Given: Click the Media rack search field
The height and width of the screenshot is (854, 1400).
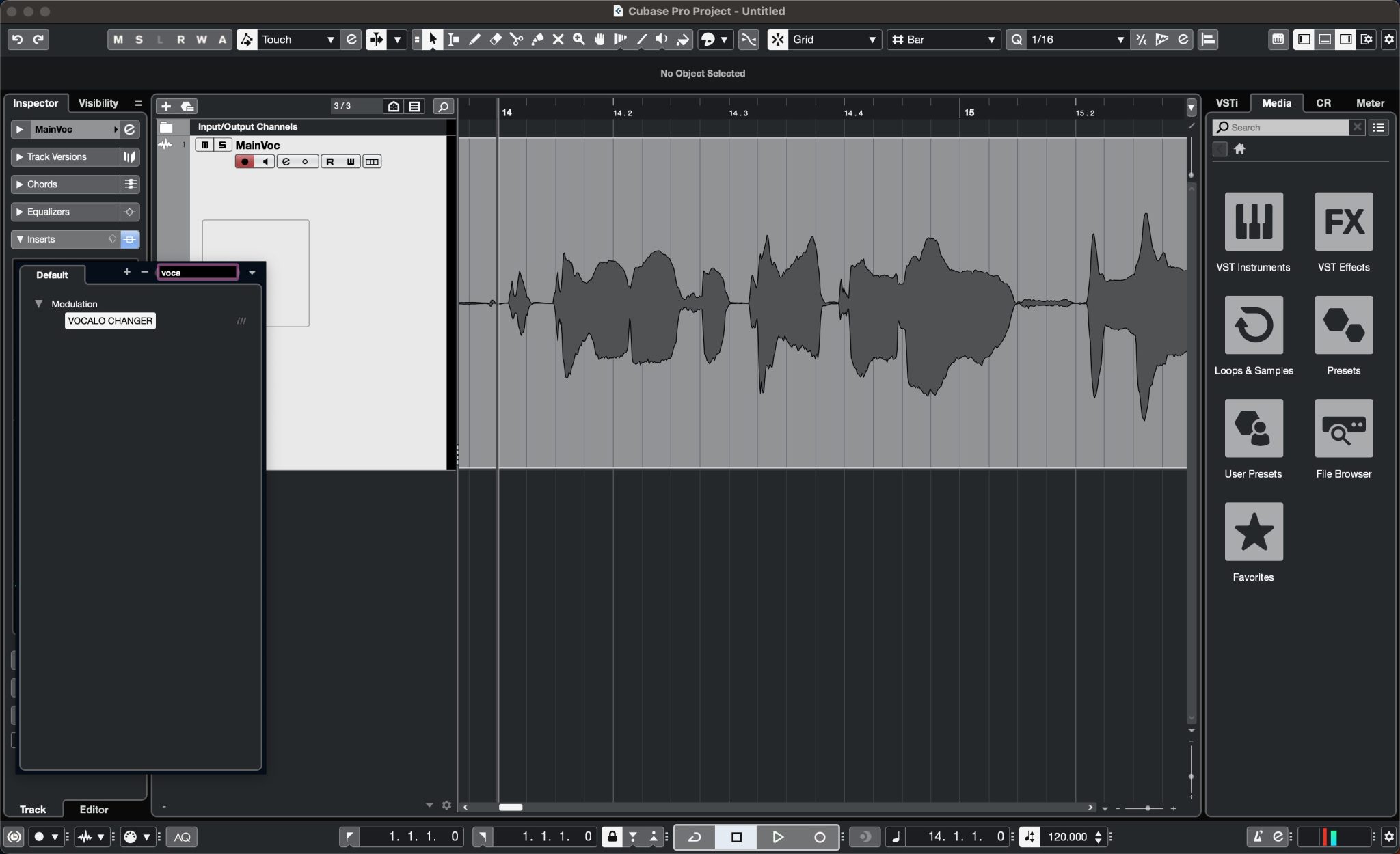Looking at the screenshot, I should tap(1285, 127).
